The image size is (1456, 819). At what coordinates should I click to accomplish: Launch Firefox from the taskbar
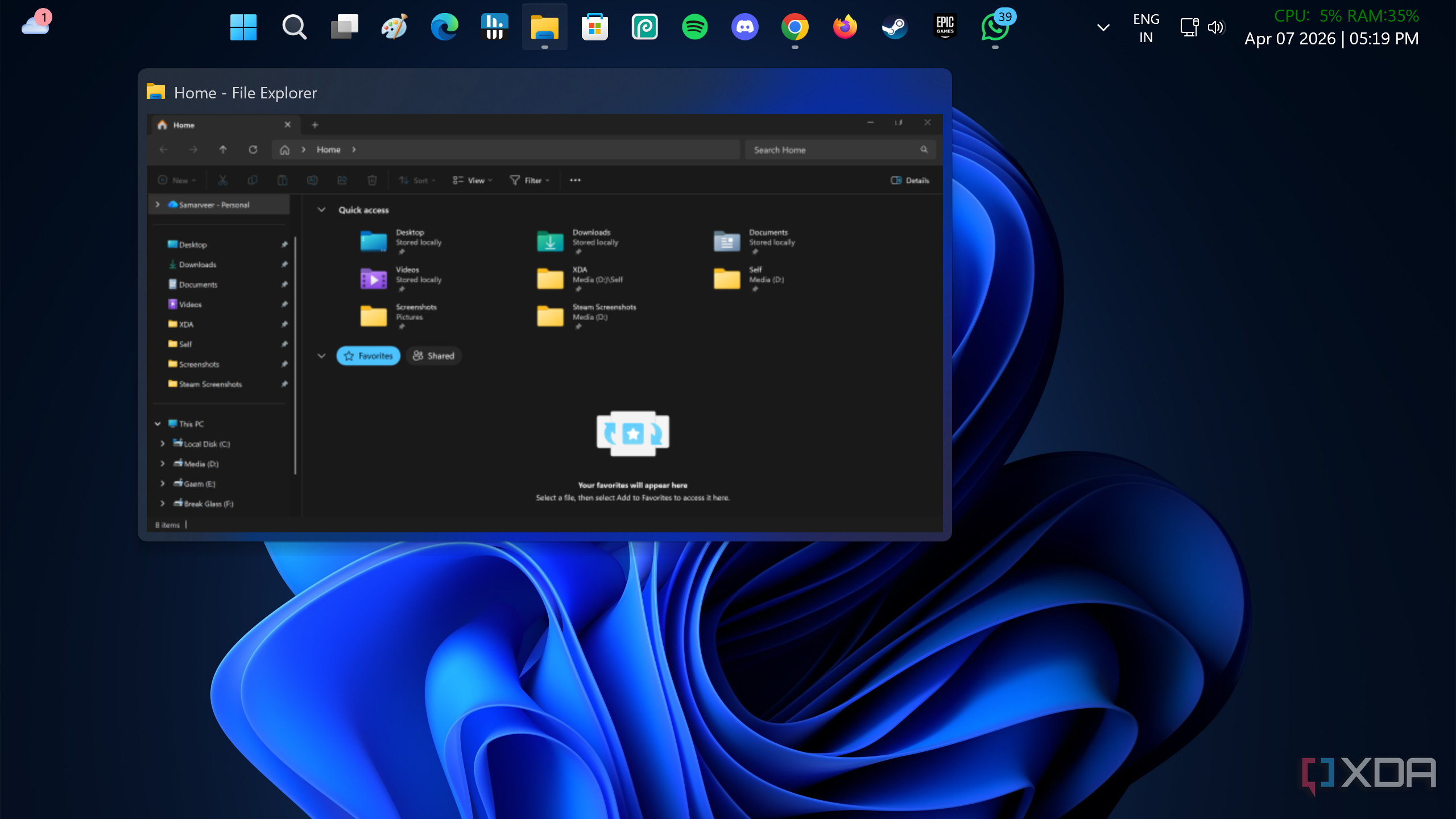point(845,27)
